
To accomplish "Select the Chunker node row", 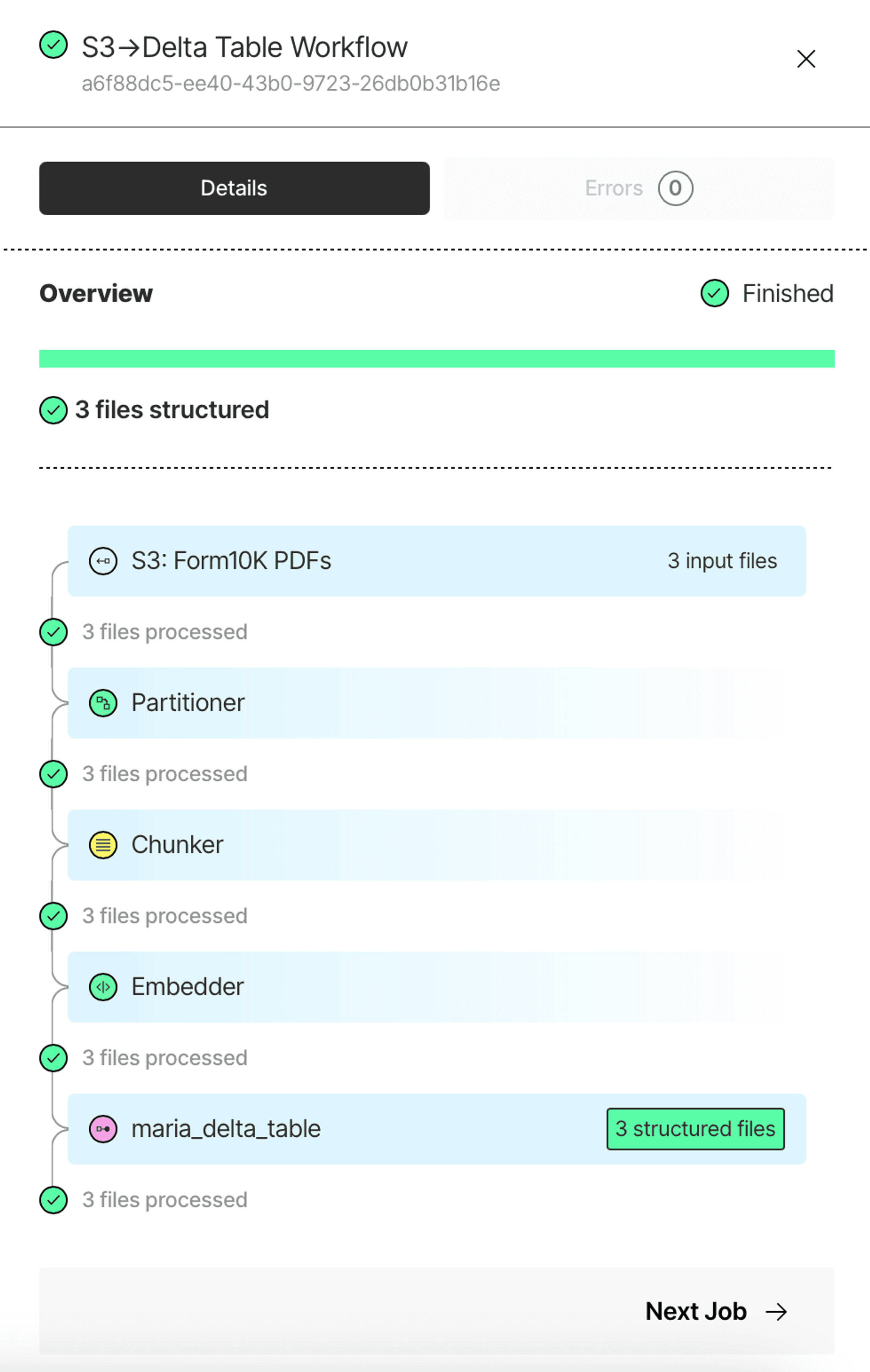I will point(437,845).
